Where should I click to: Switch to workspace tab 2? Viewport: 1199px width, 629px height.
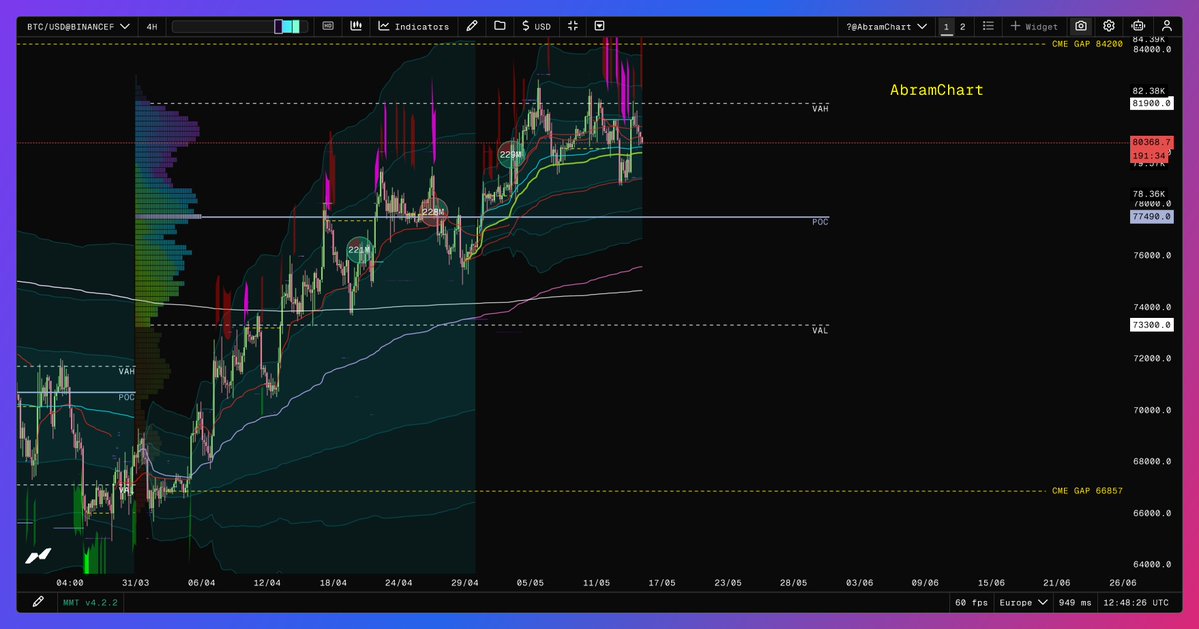(x=963, y=27)
